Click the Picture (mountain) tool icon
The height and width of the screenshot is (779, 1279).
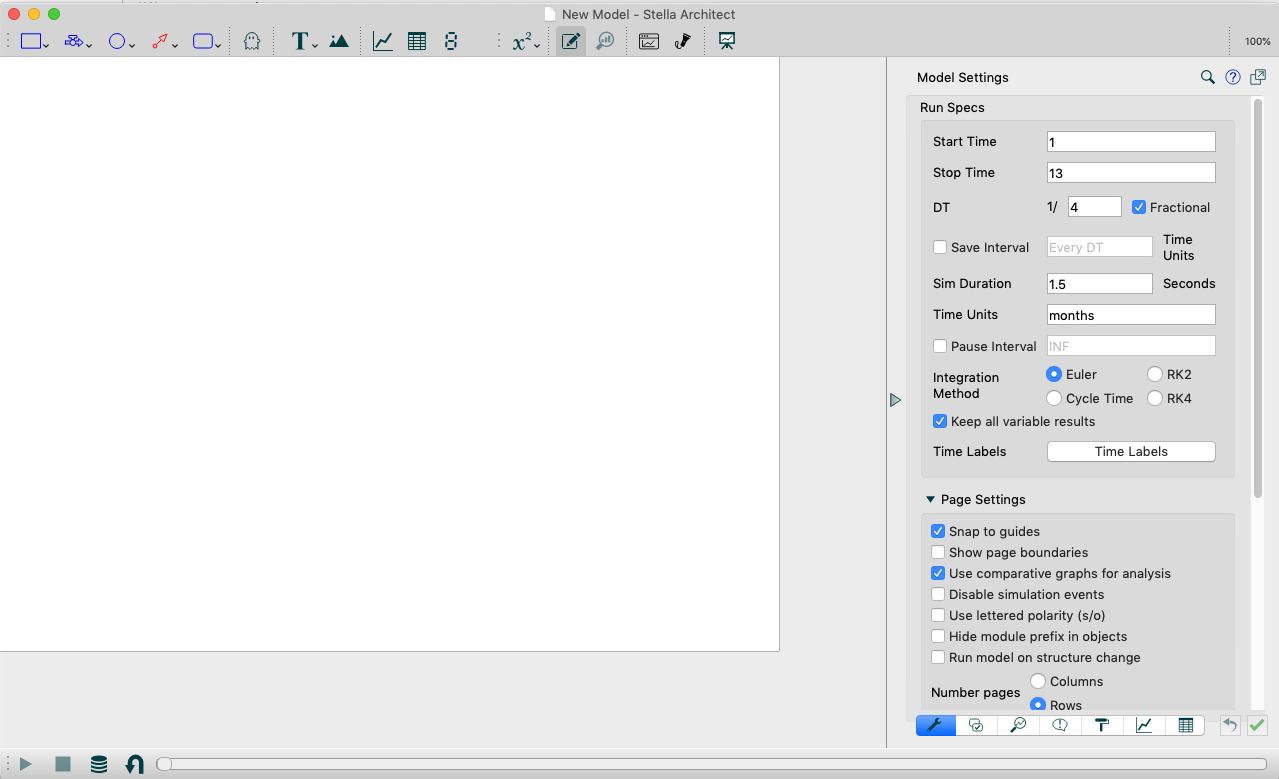[x=339, y=42]
